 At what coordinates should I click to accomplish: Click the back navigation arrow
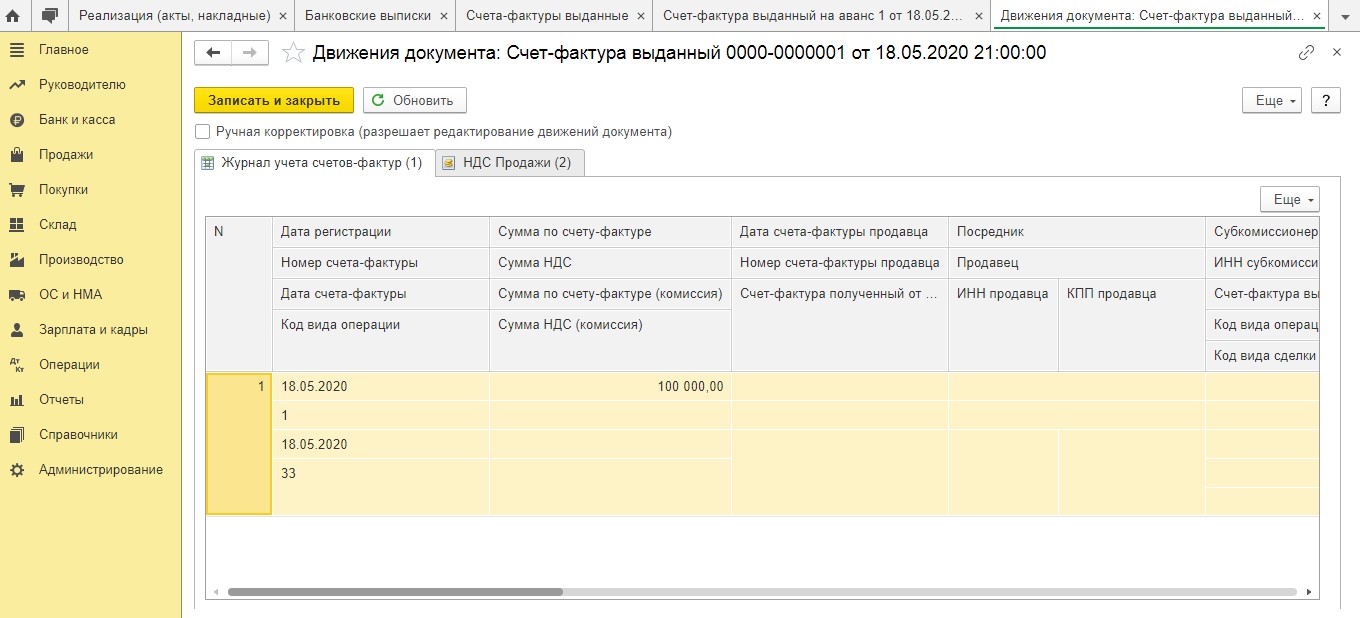click(213, 53)
